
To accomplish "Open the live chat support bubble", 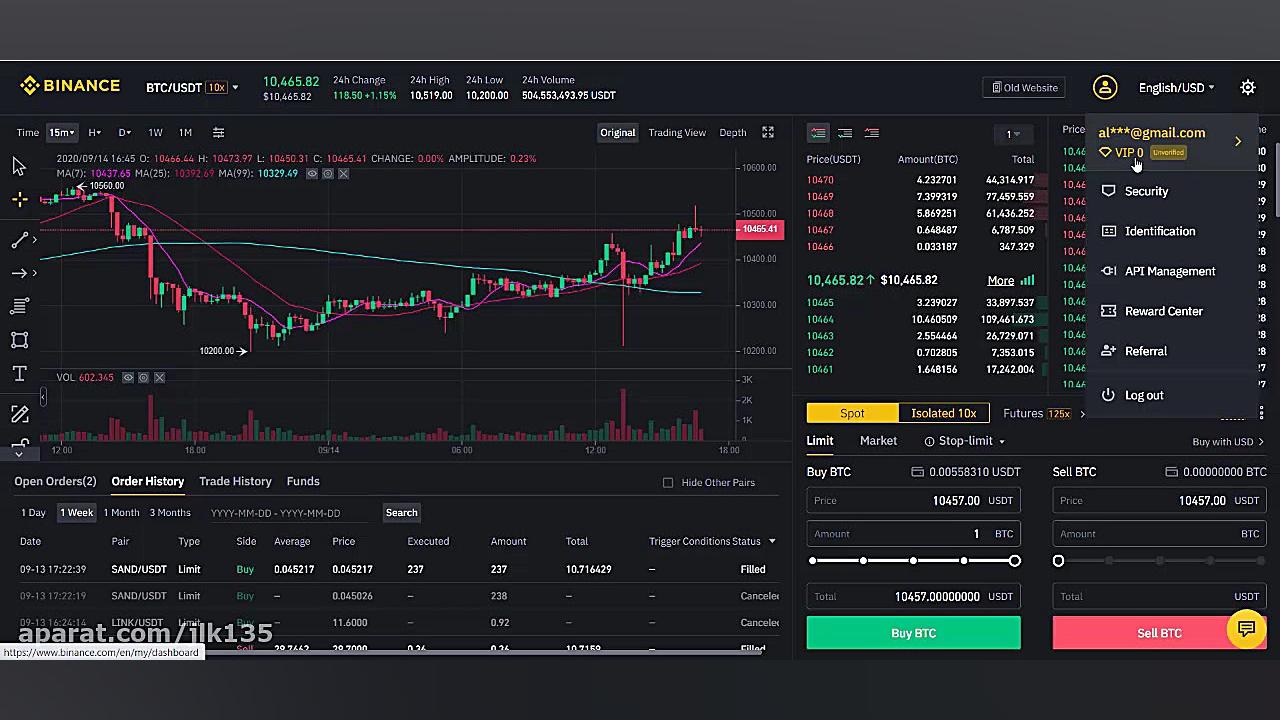I will coord(1246,629).
